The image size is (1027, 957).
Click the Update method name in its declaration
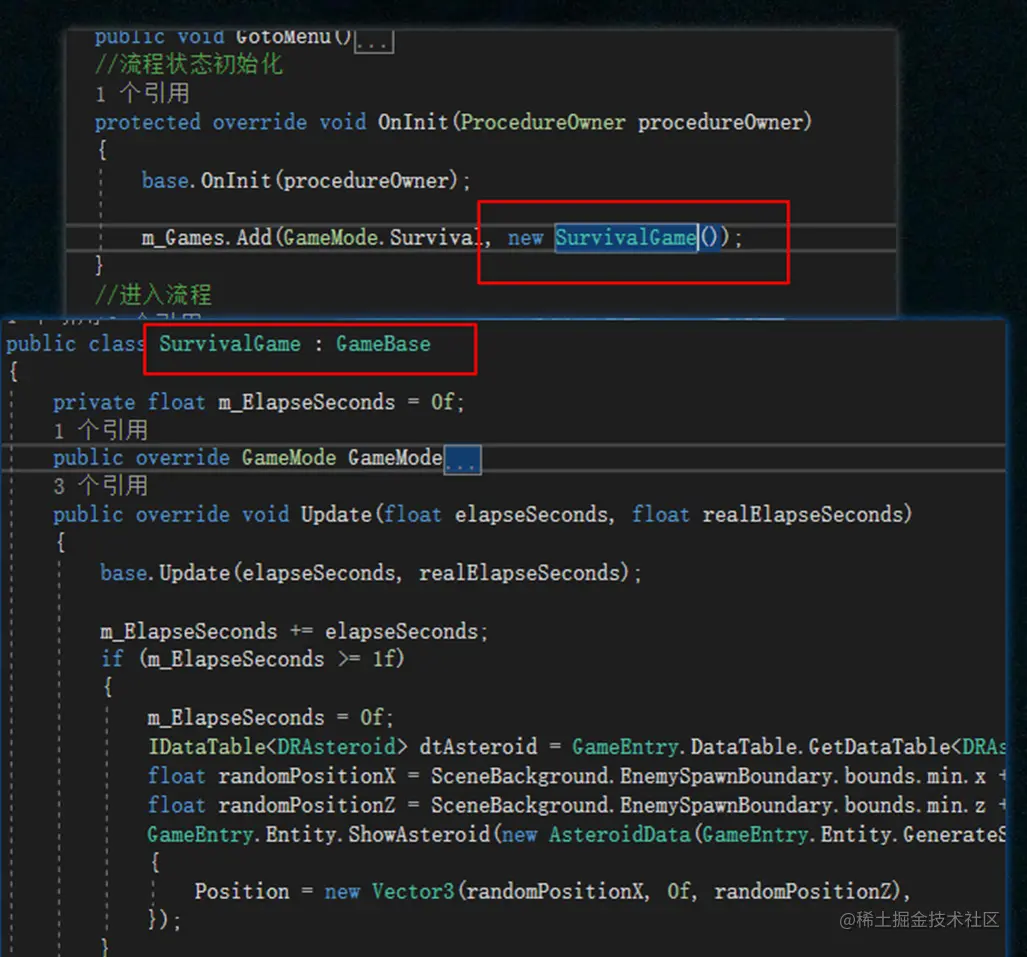click(336, 515)
